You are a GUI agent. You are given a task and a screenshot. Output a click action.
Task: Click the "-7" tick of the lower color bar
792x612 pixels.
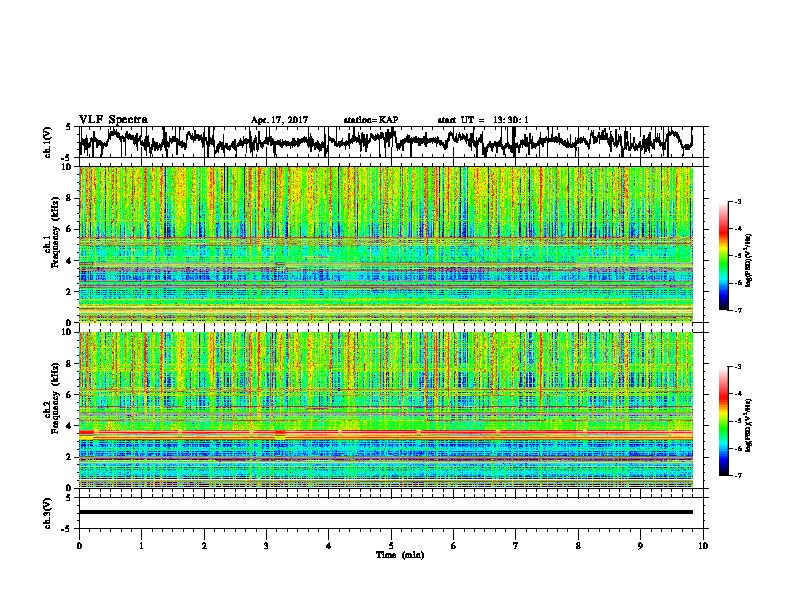pos(738,476)
